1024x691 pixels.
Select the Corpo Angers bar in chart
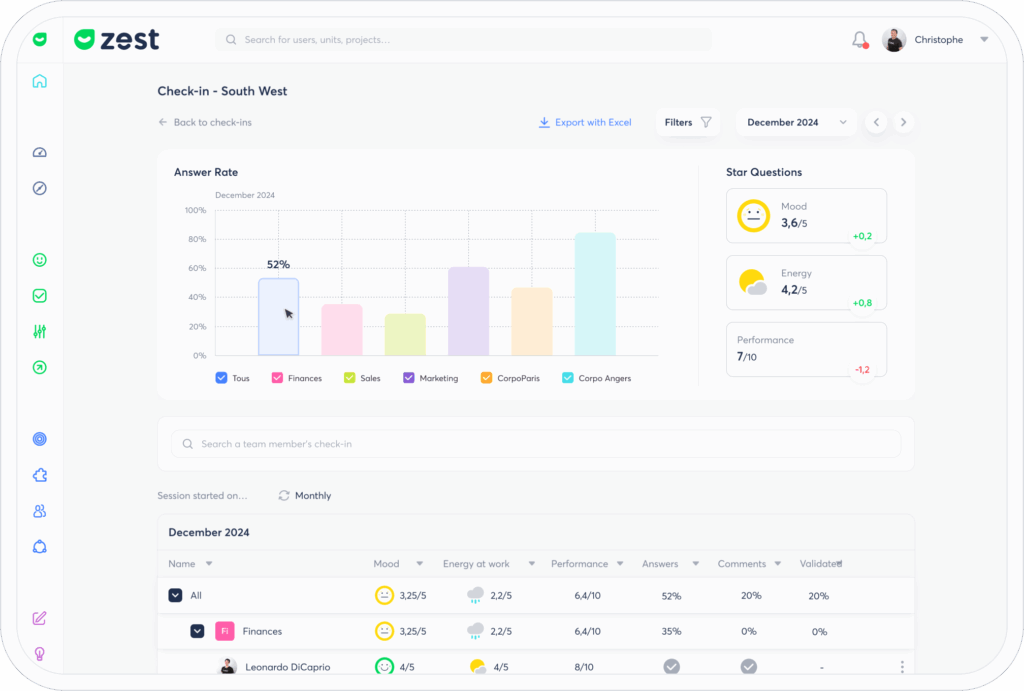pos(595,294)
